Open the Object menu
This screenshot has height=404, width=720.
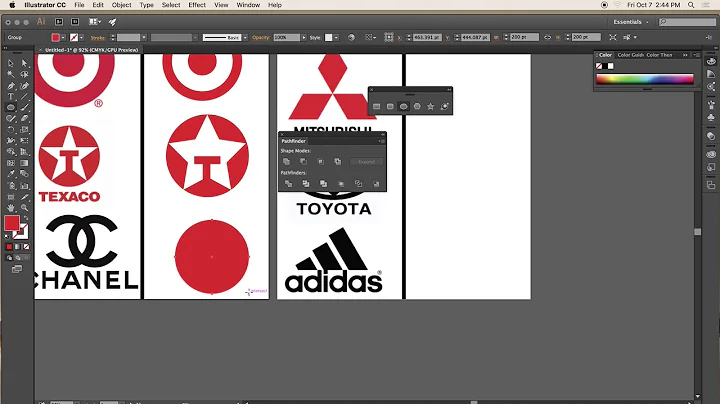[121, 5]
